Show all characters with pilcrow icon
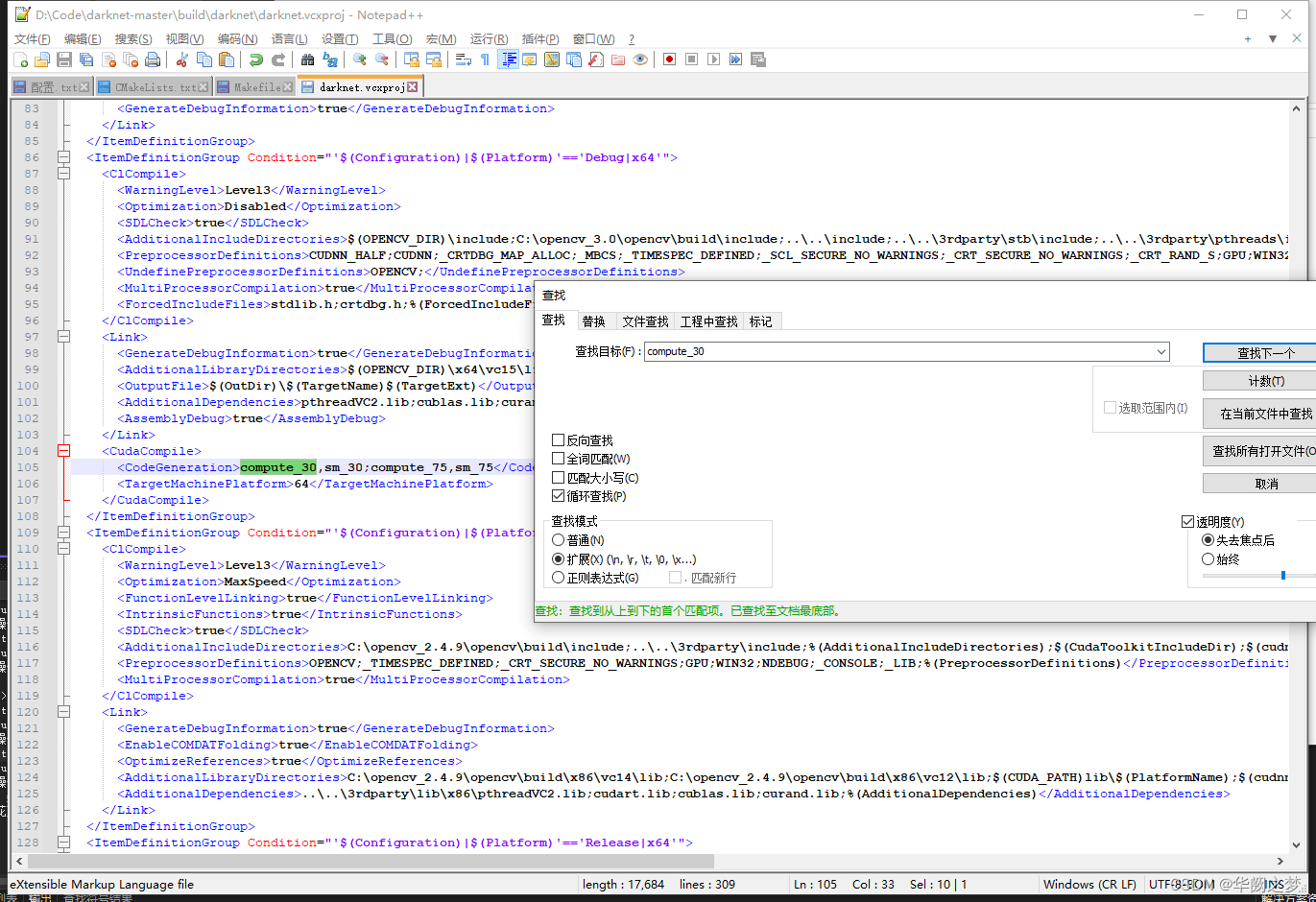Viewport: 1316px width, 902px height. [485, 59]
